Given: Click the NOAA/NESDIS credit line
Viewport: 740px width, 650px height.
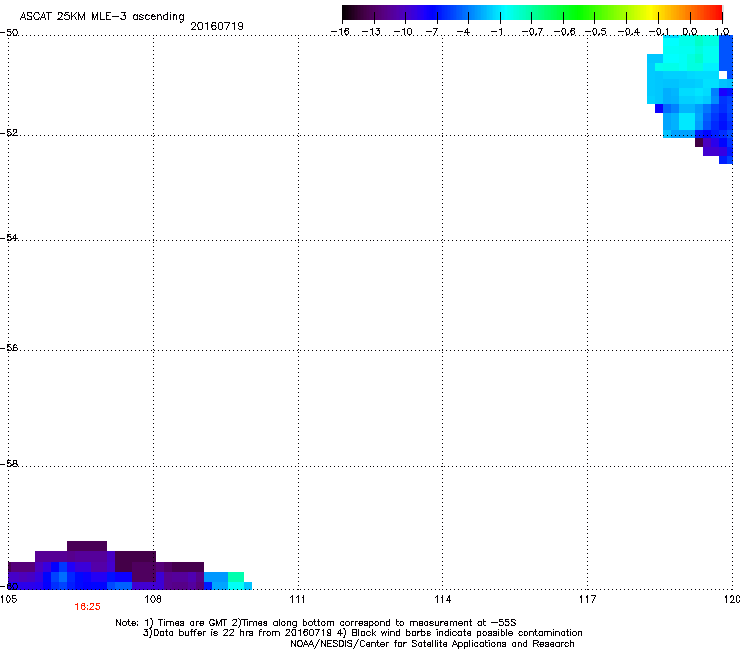Looking at the screenshot, I should pyautogui.click(x=432, y=644).
